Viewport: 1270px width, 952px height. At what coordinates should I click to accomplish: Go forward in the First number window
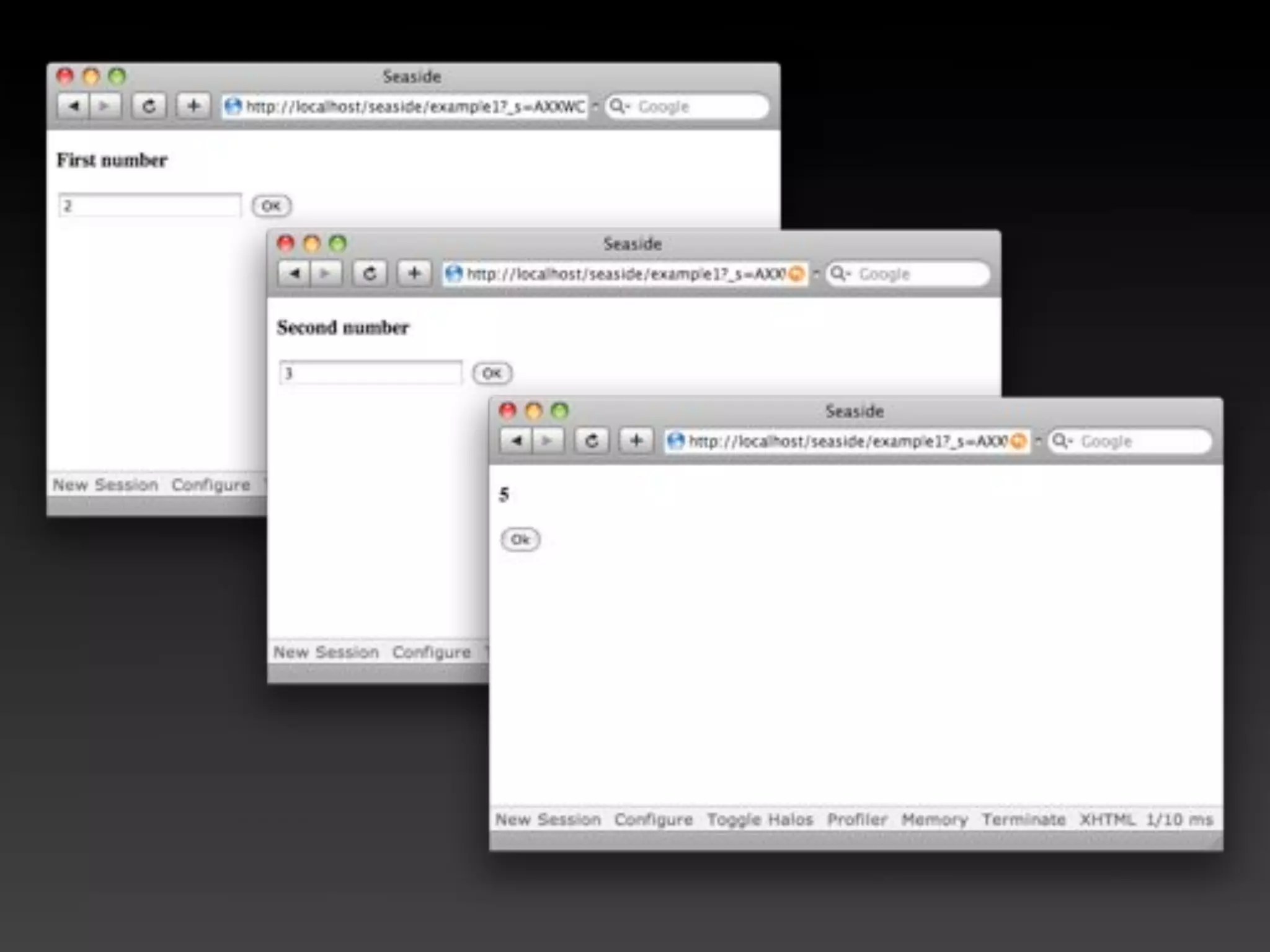(105, 106)
